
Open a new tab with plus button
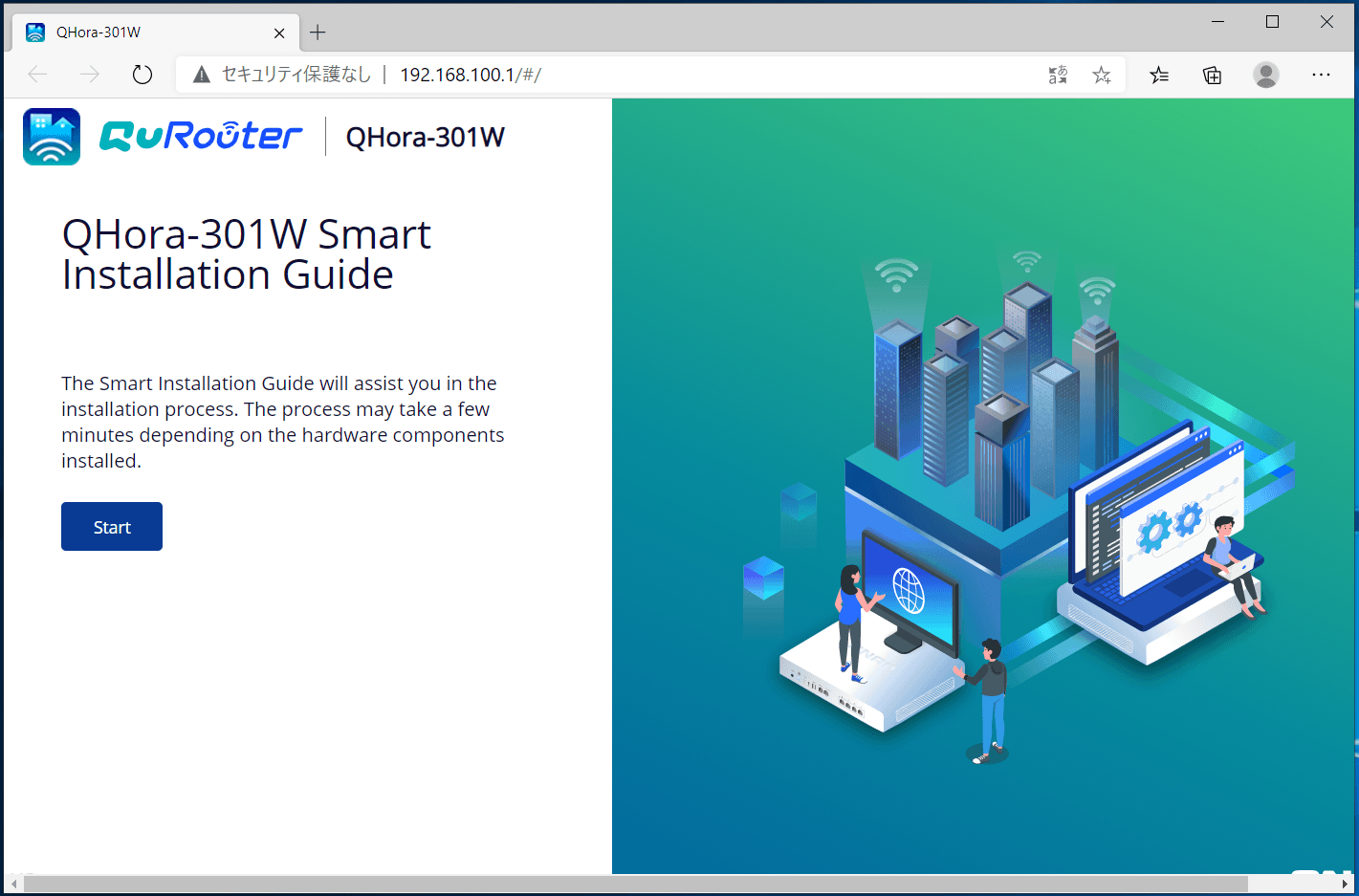click(x=318, y=33)
